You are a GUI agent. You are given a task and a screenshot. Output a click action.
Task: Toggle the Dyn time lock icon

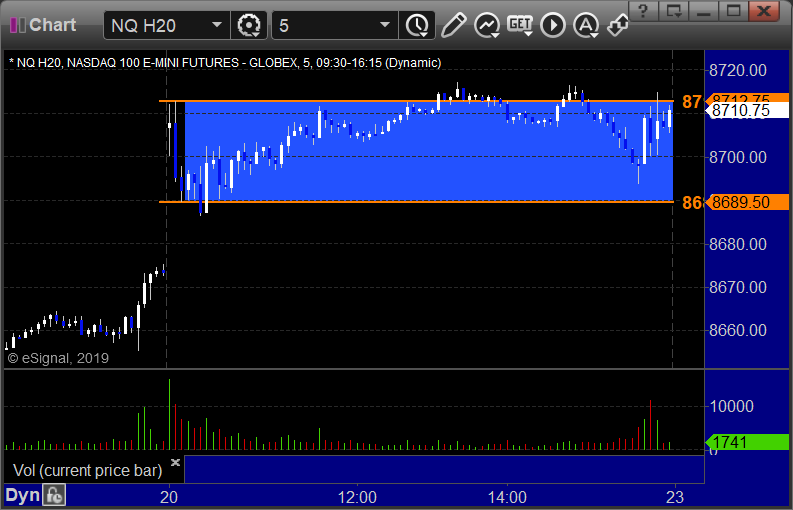[x=54, y=495]
